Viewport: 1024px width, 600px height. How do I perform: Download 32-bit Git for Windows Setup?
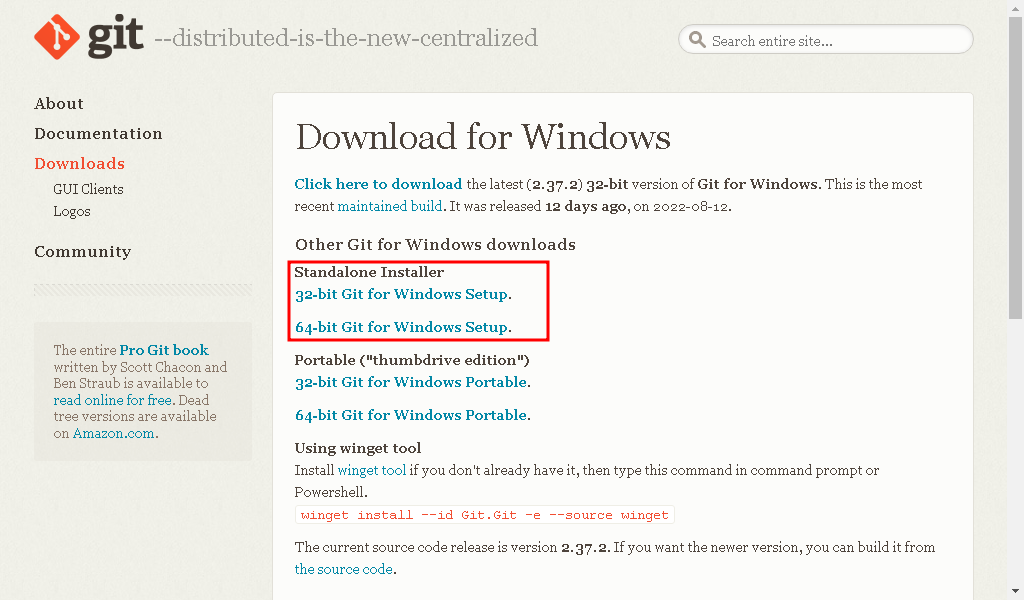(402, 294)
